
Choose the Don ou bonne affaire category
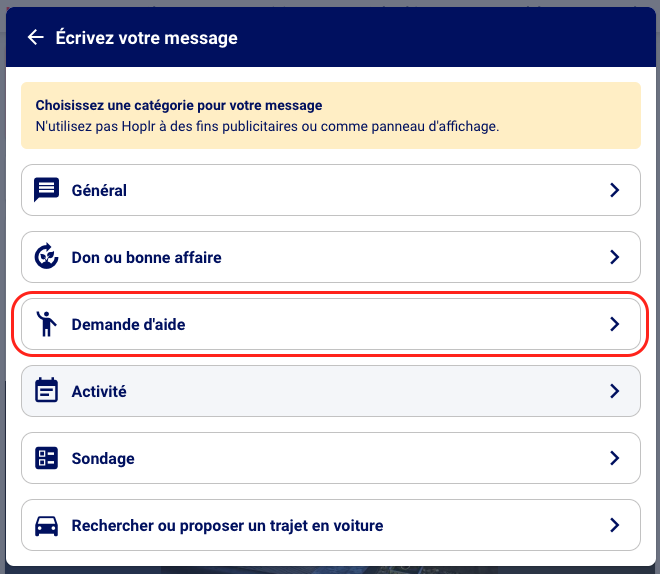pos(146,257)
